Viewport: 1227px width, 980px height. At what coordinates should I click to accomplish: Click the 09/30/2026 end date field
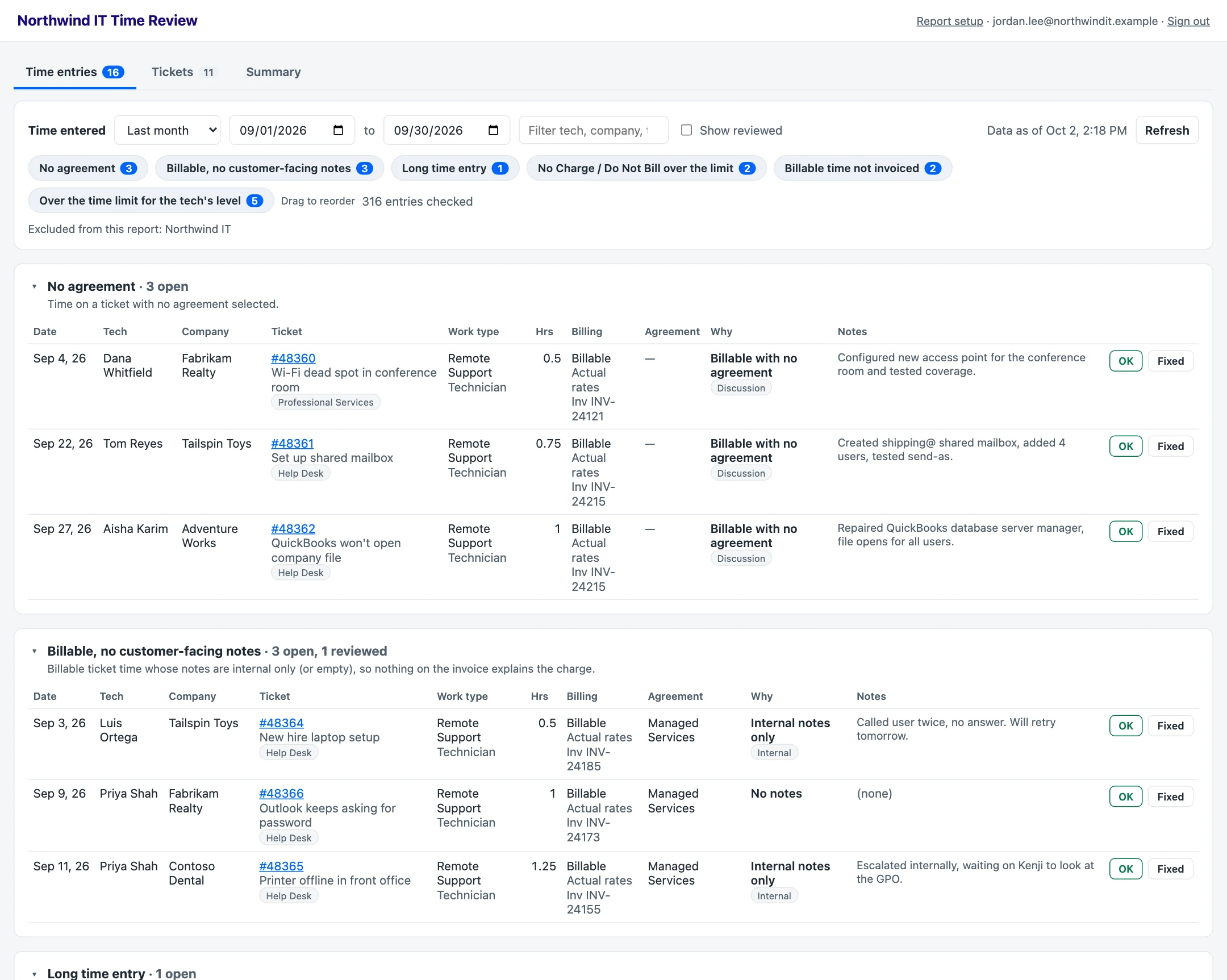click(446, 130)
